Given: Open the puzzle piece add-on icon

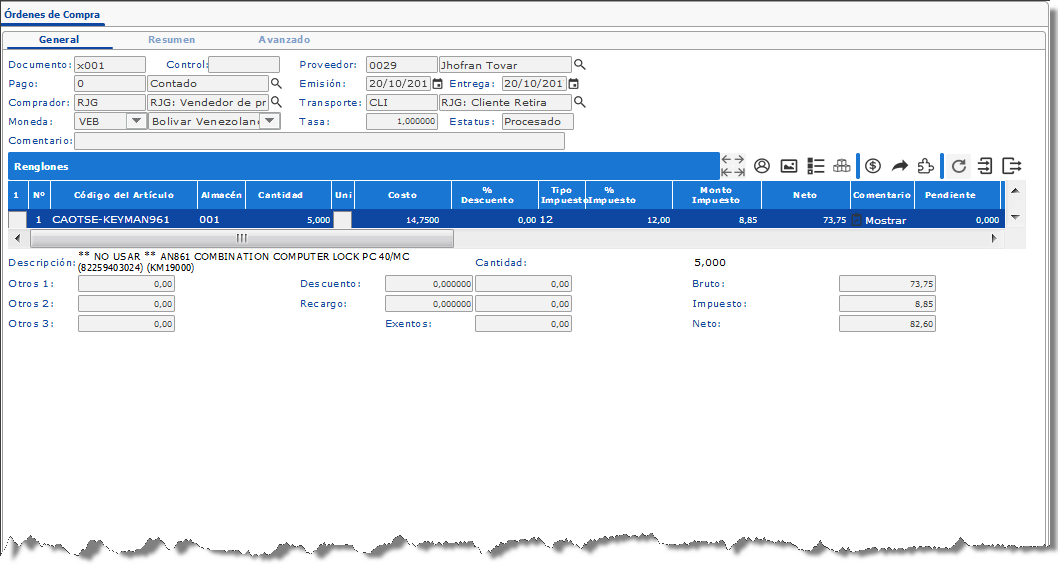Looking at the screenshot, I should 926,166.
